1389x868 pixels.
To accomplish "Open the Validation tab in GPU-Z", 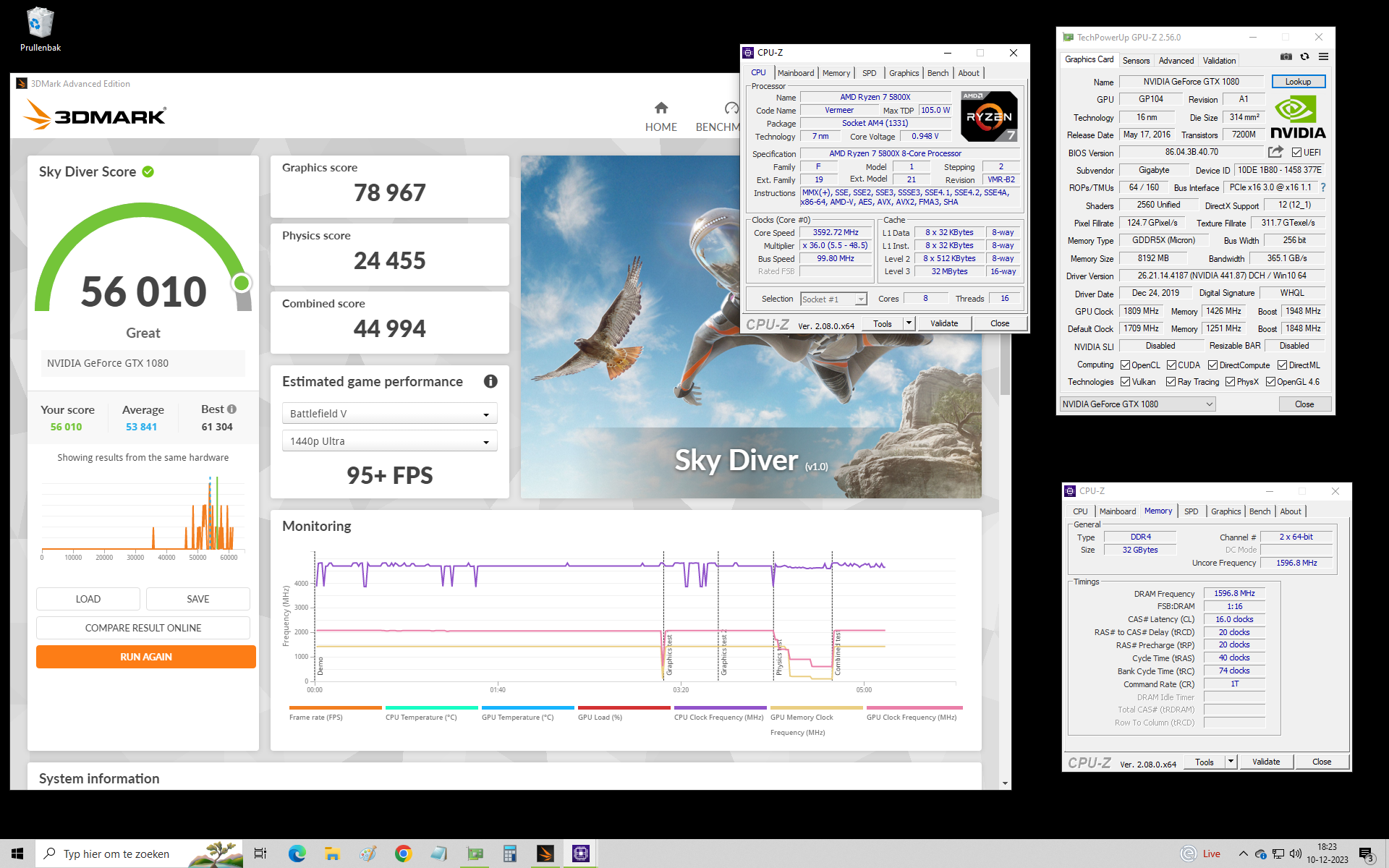I will click(x=1220, y=61).
